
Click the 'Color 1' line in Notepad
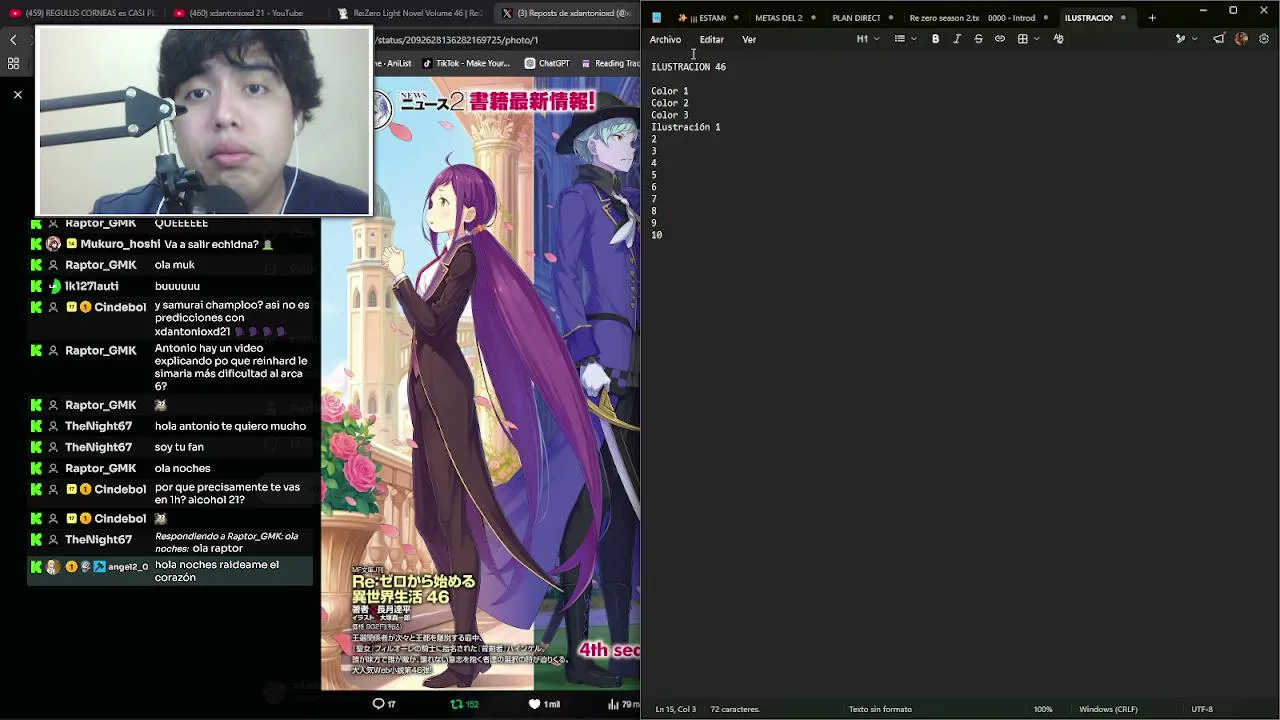670,91
